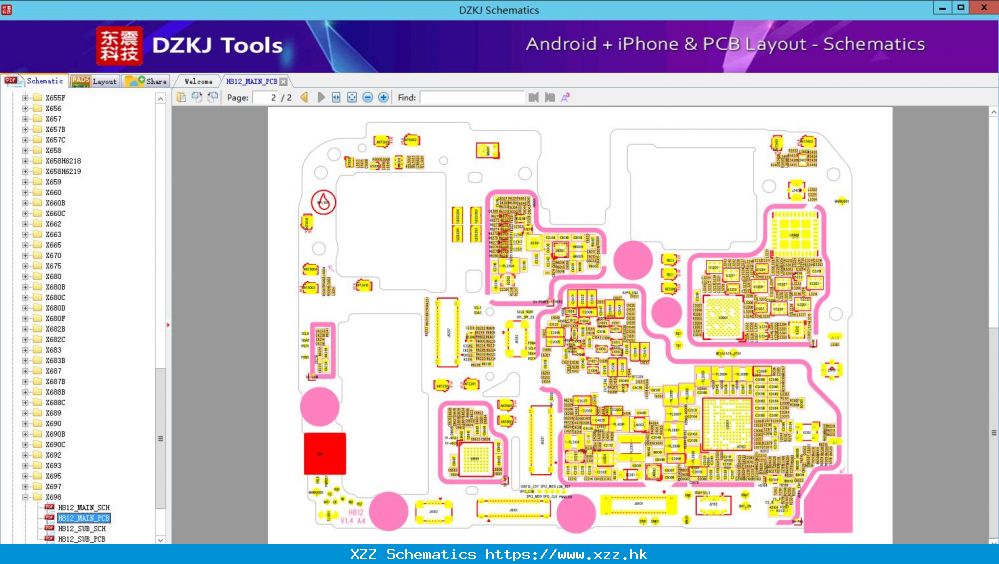Screen dimensions: 999x564
Task: Select the X688C folder row
Action: [x=55, y=403]
